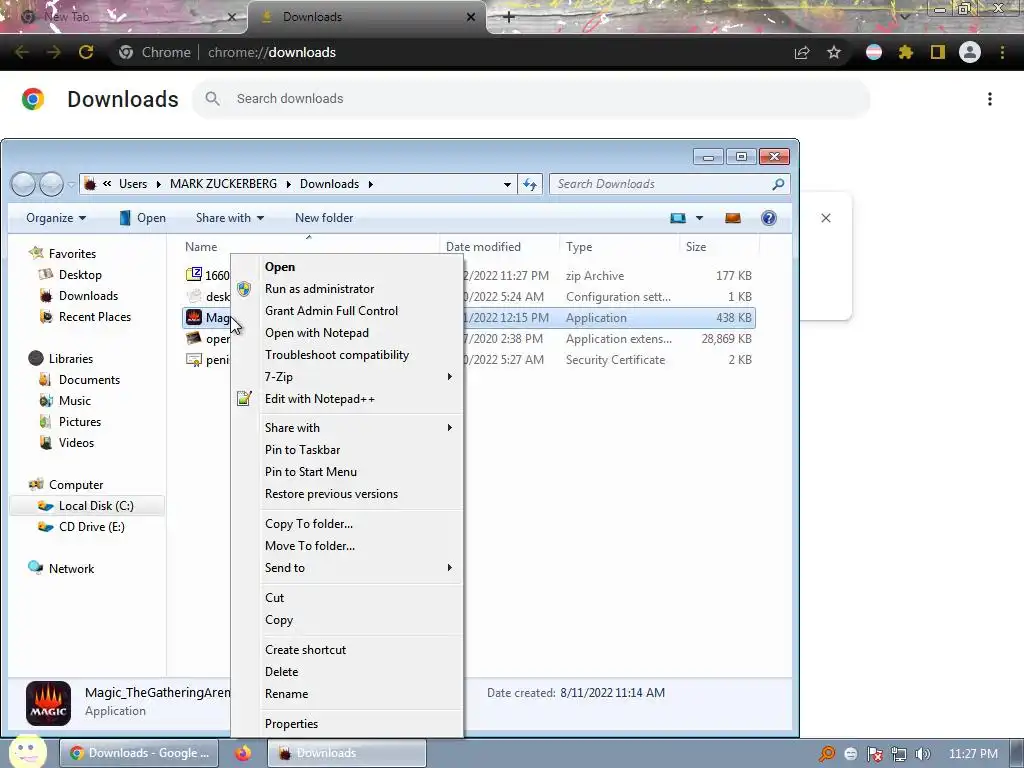Click Firefox icon in taskbar

pyautogui.click(x=243, y=753)
